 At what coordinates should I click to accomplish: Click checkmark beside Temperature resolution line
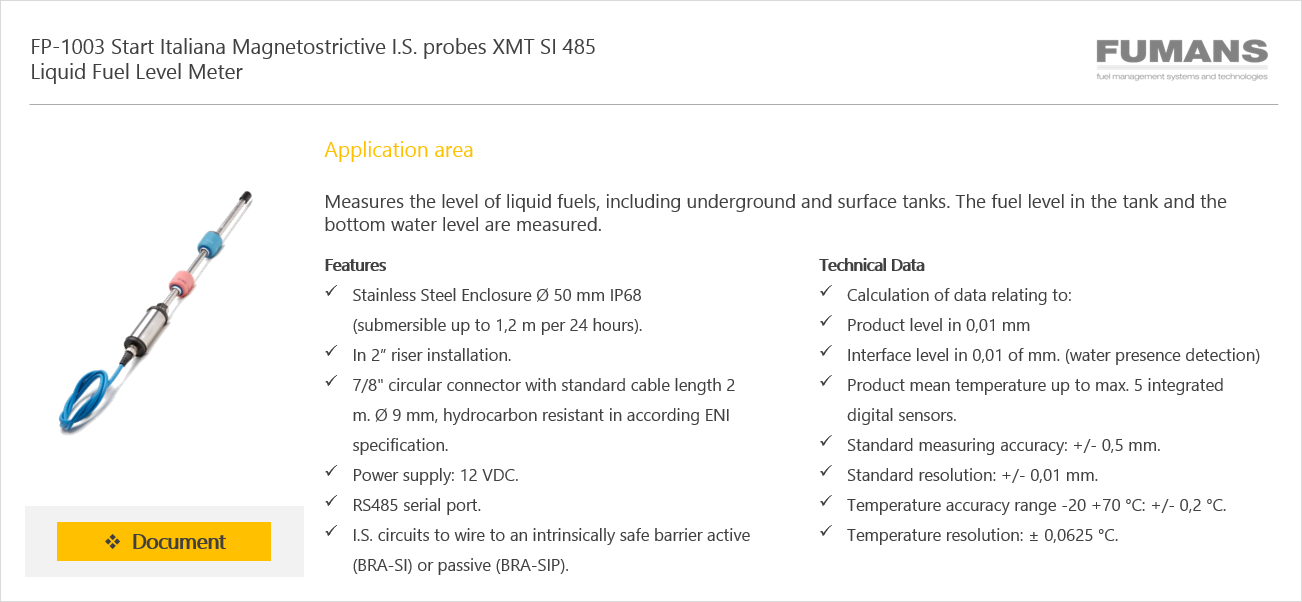point(825,534)
